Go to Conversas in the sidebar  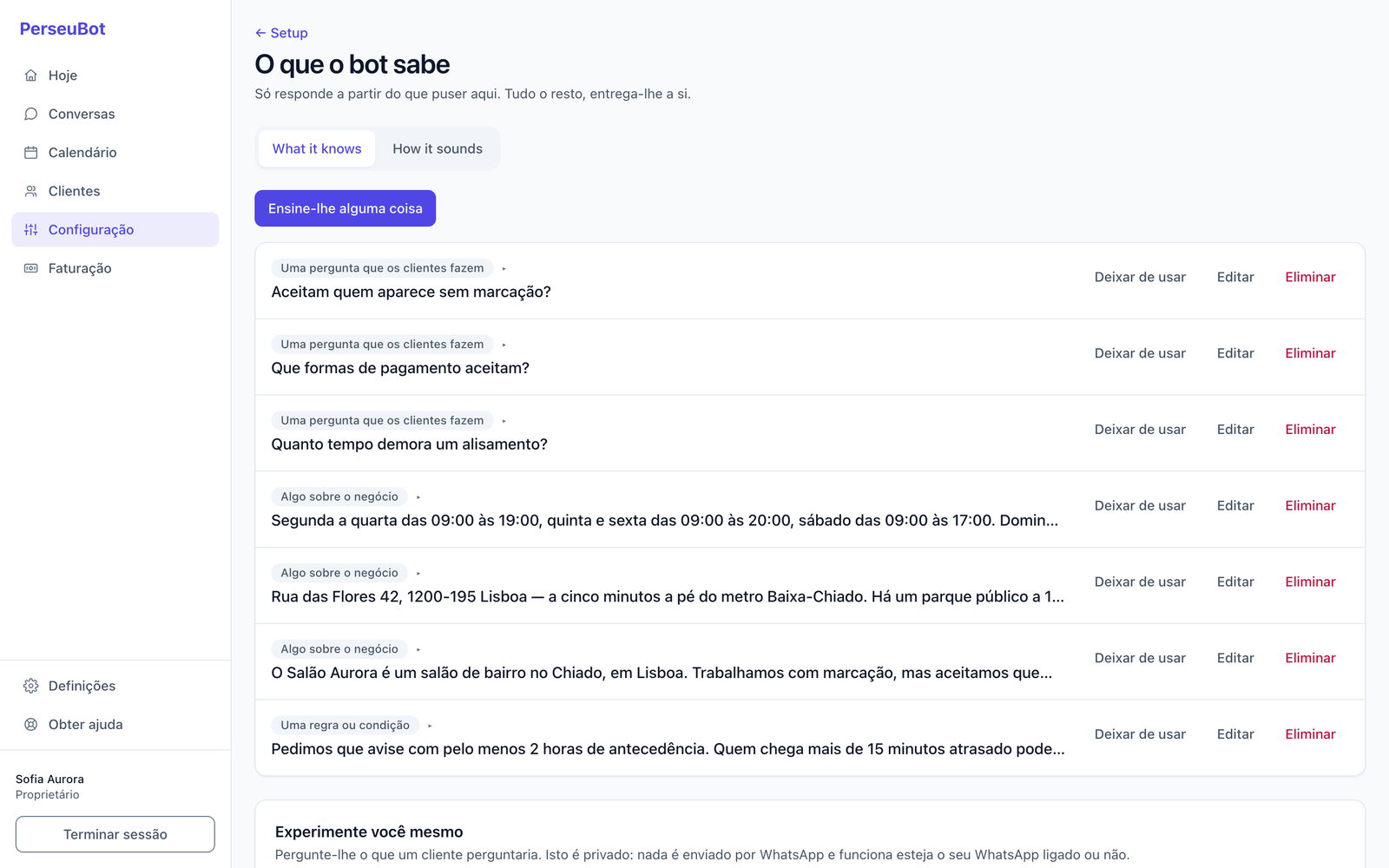(x=115, y=114)
